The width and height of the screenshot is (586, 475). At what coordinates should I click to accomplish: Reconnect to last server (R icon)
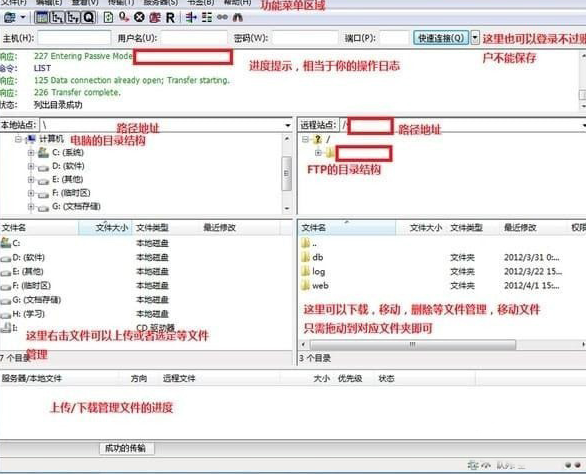170,18
